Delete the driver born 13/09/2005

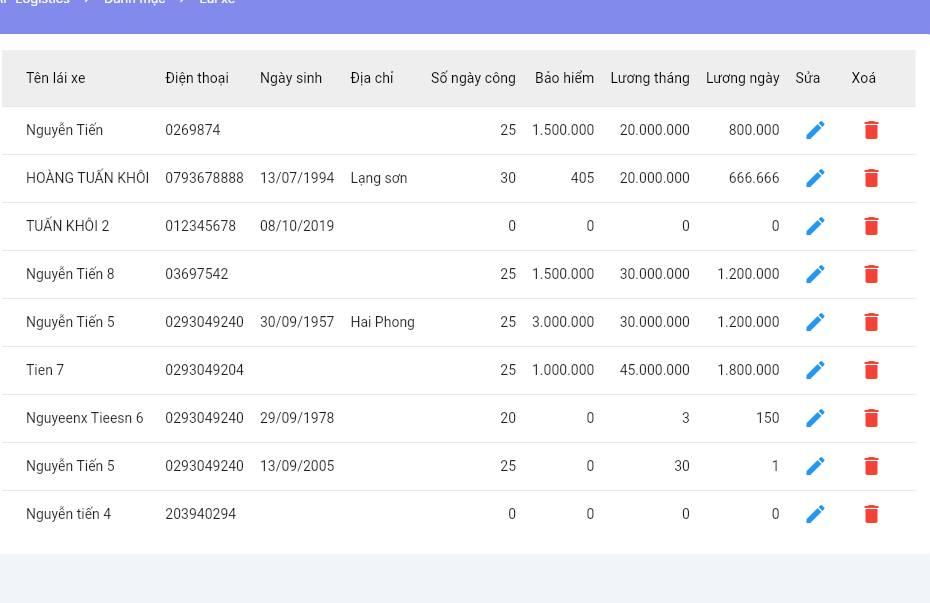(x=871, y=466)
